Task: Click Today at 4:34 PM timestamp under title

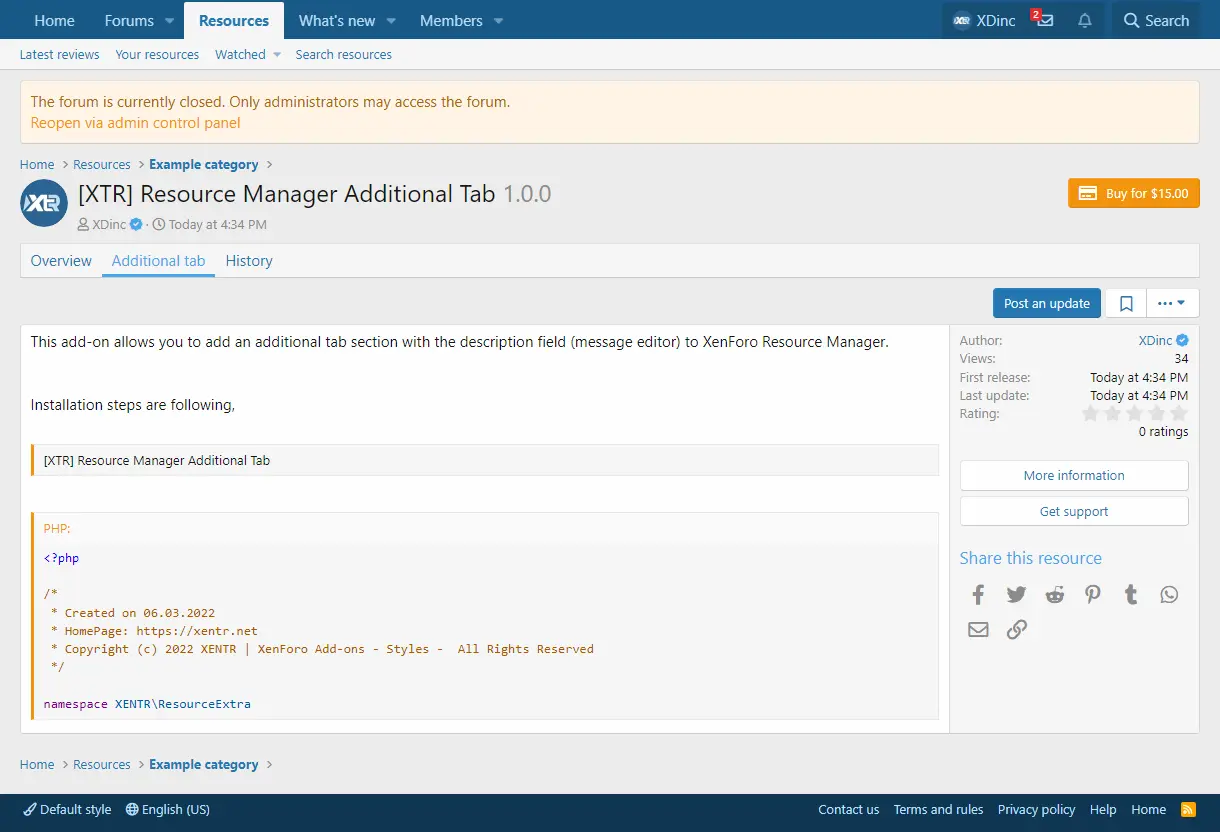Action: [x=217, y=225]
